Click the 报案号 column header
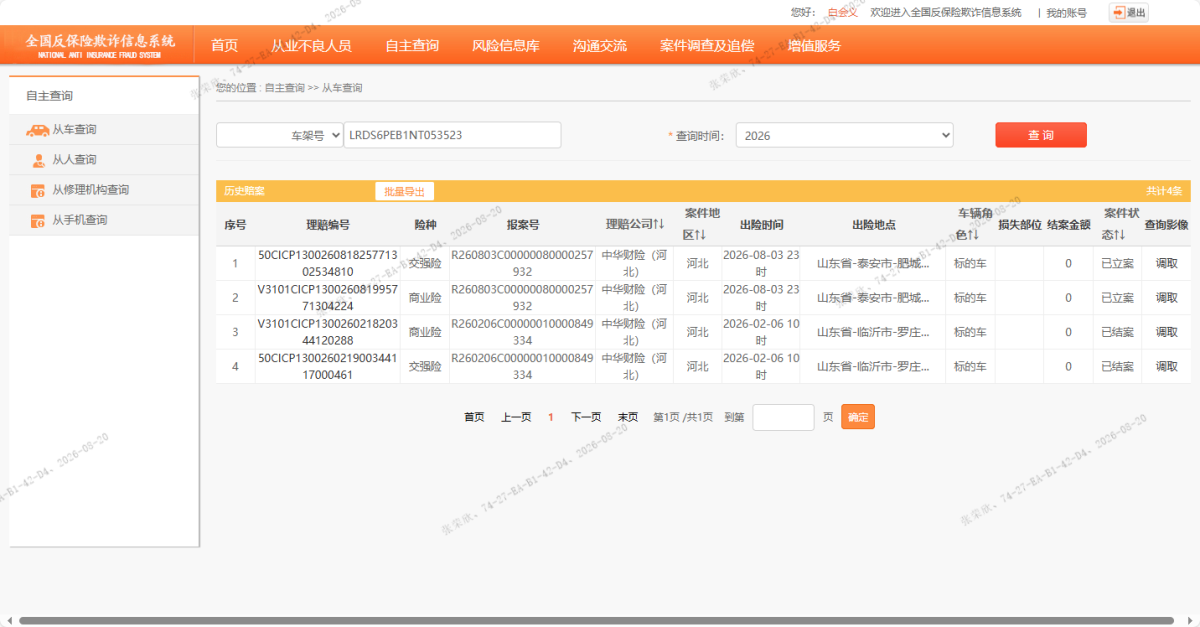The height and width of the screenshot is (627, 1200). coord(523,225)
